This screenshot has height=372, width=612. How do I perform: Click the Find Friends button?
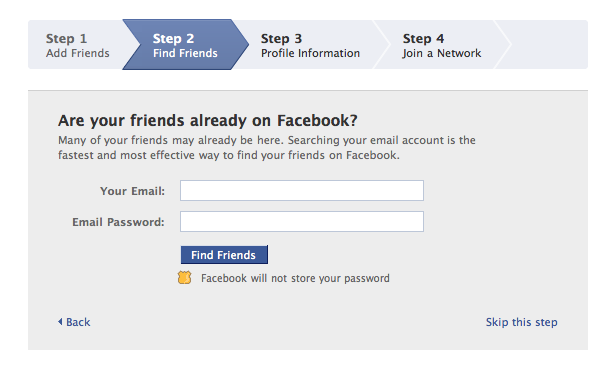point(224,255)
